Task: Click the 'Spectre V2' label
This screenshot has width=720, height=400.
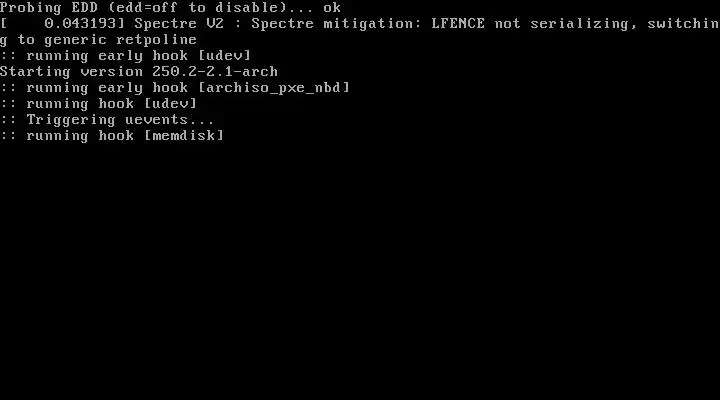Action: point(179,24)
